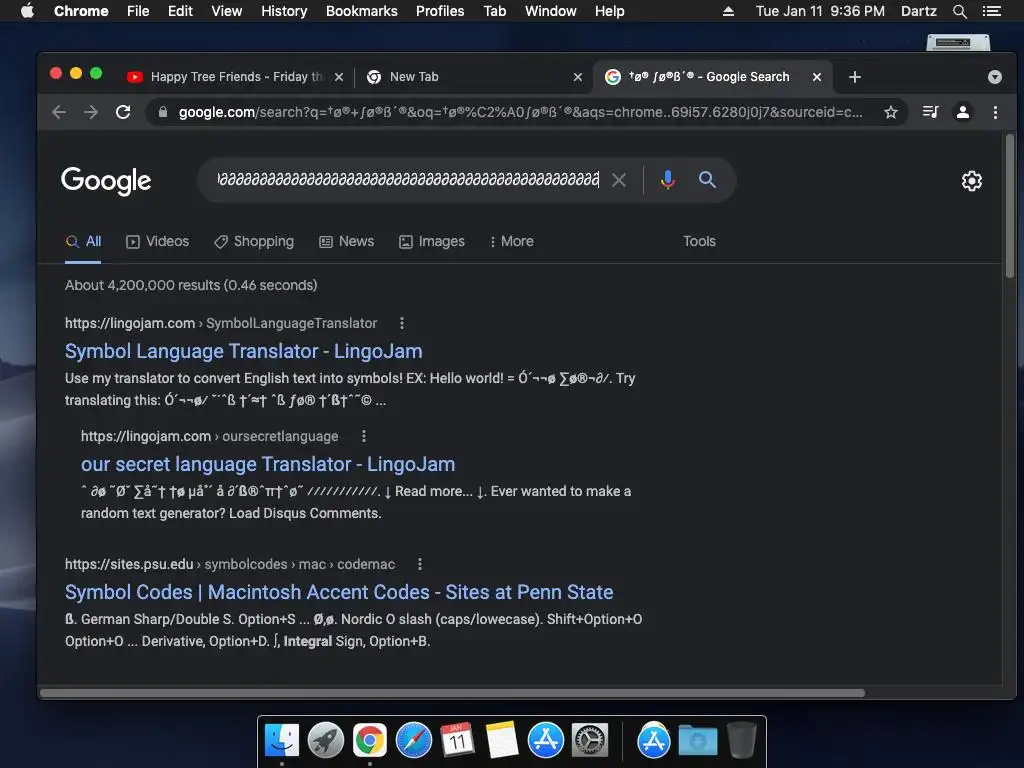Open Symbol Codes Macintosh Accent Codes link
This screenshot has height=768, width=1024.
click(339, 592)
